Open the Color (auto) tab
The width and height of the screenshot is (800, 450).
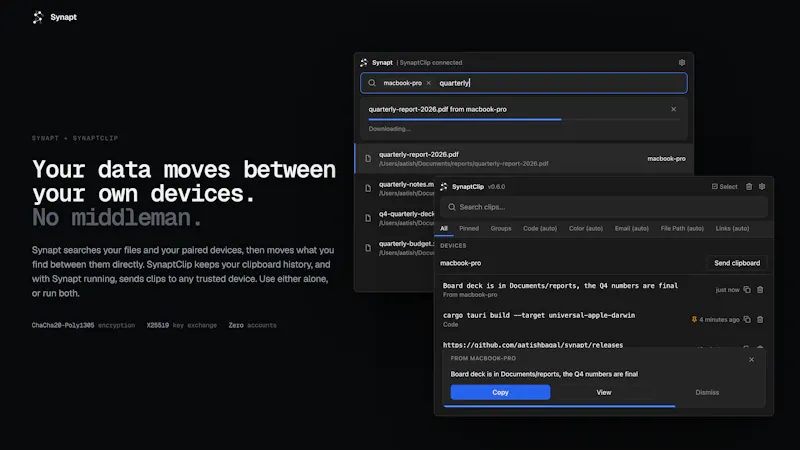click(586, 229)
